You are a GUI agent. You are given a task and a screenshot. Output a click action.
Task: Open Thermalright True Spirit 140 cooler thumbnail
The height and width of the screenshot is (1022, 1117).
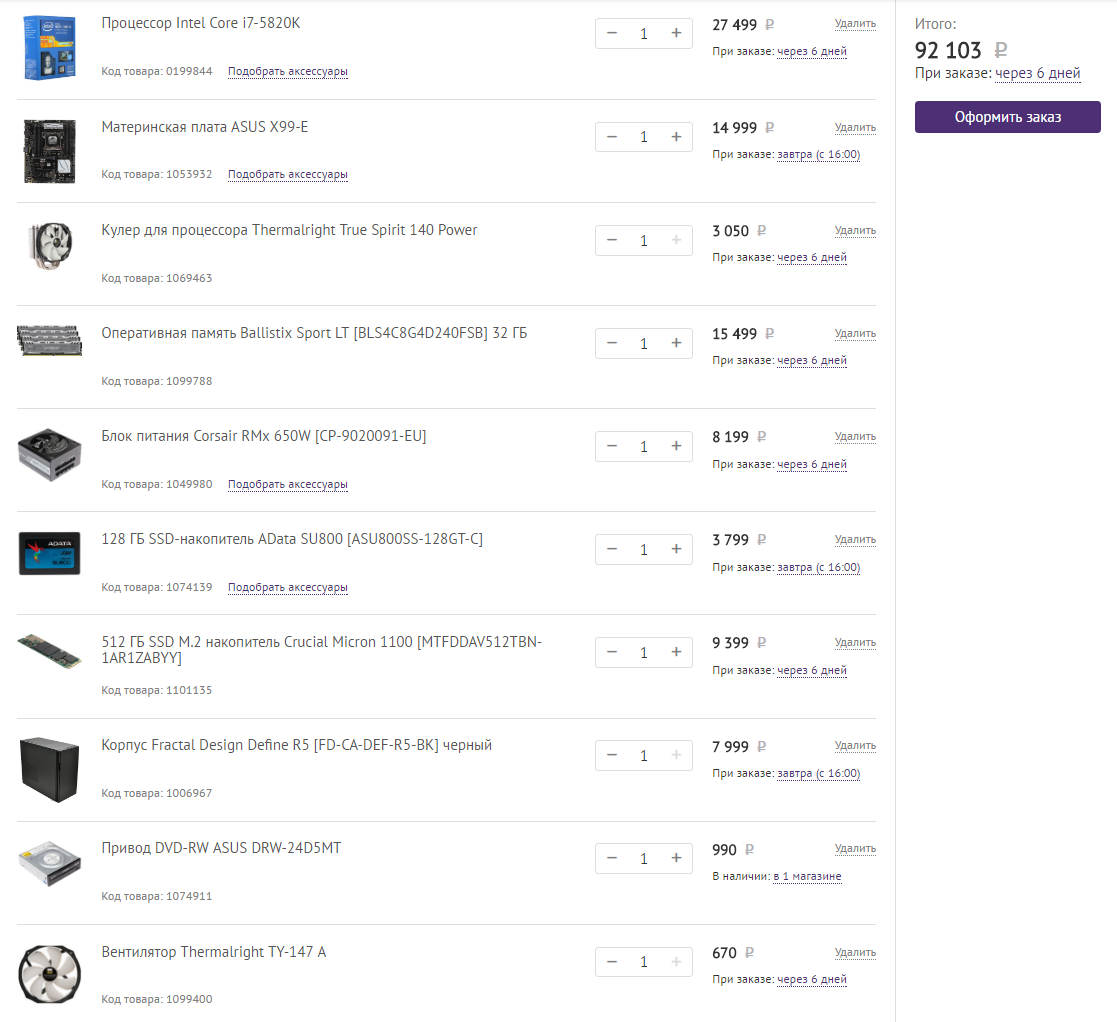pos(47,246)
